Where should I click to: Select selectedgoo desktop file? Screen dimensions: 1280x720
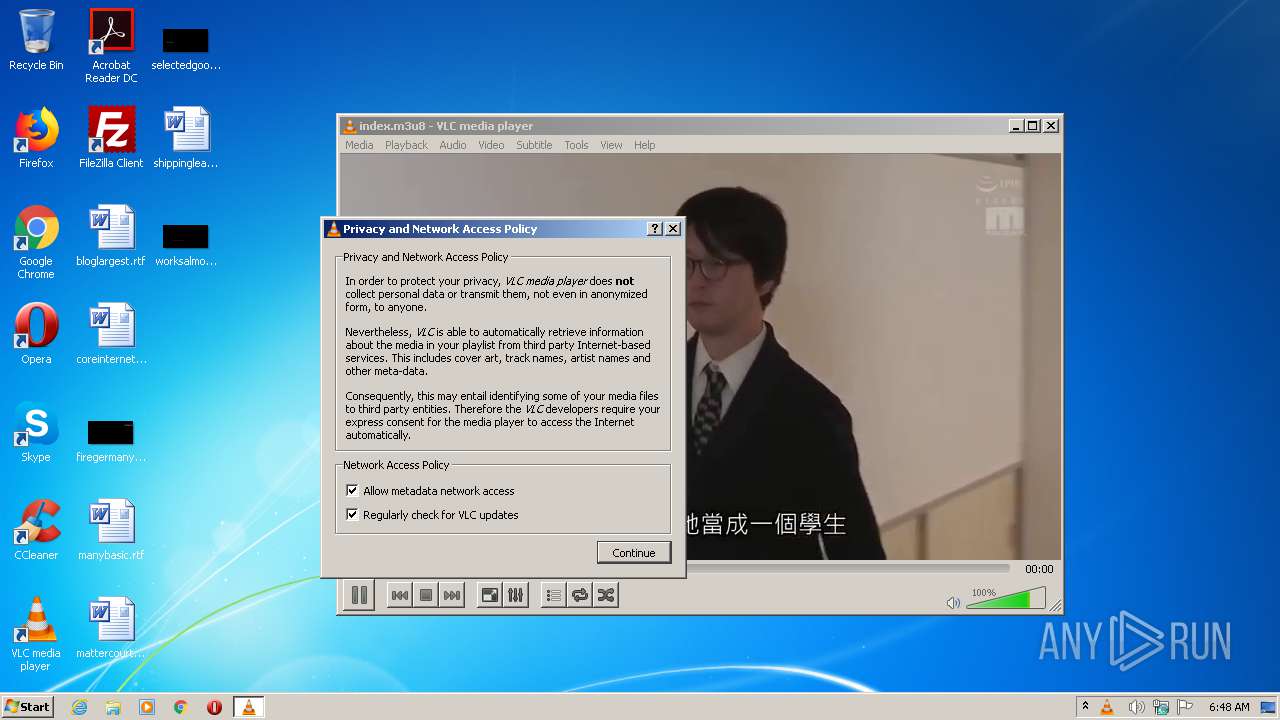[186, 48]
